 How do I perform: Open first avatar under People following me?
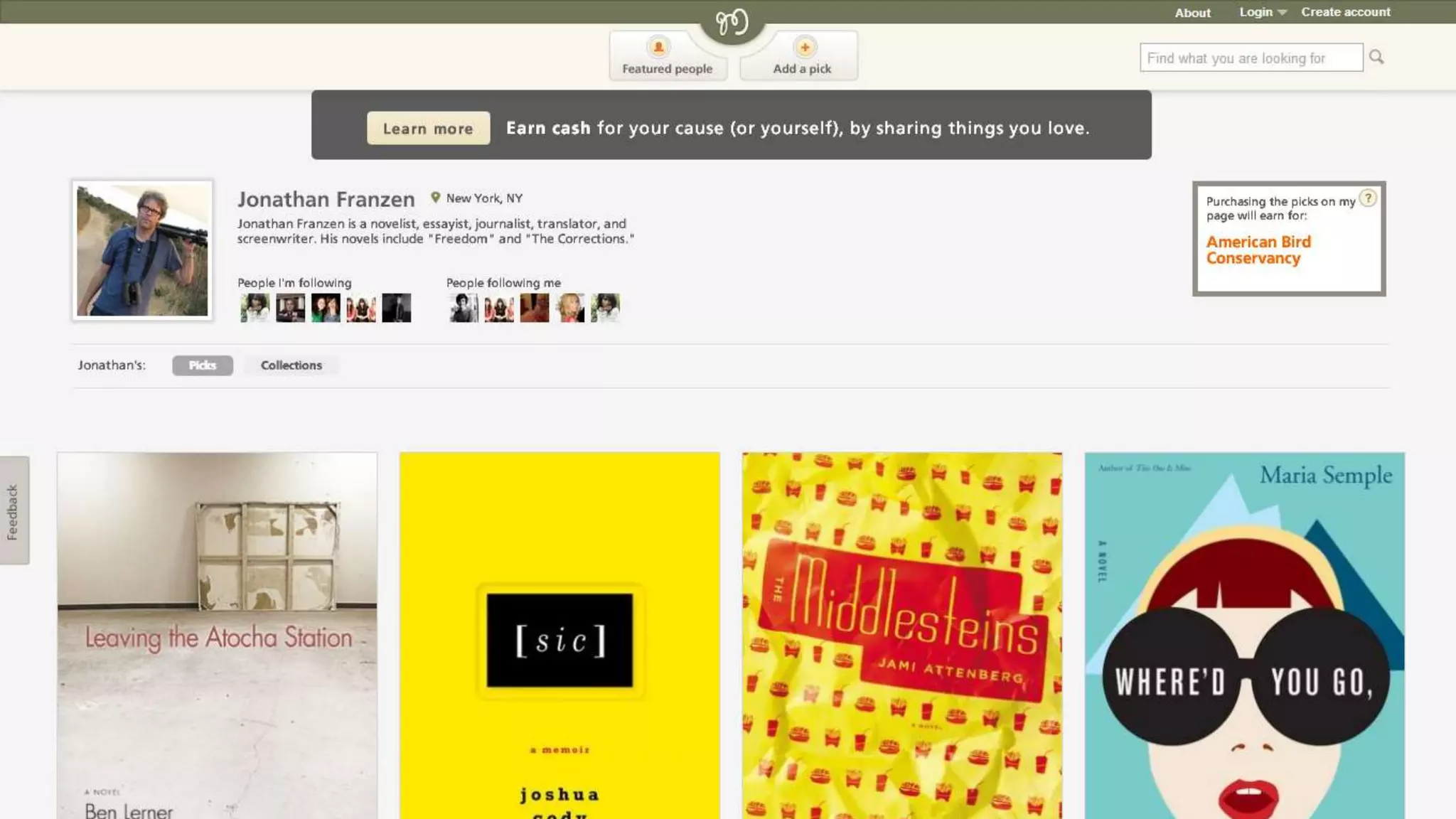click(x=464, y=308)
